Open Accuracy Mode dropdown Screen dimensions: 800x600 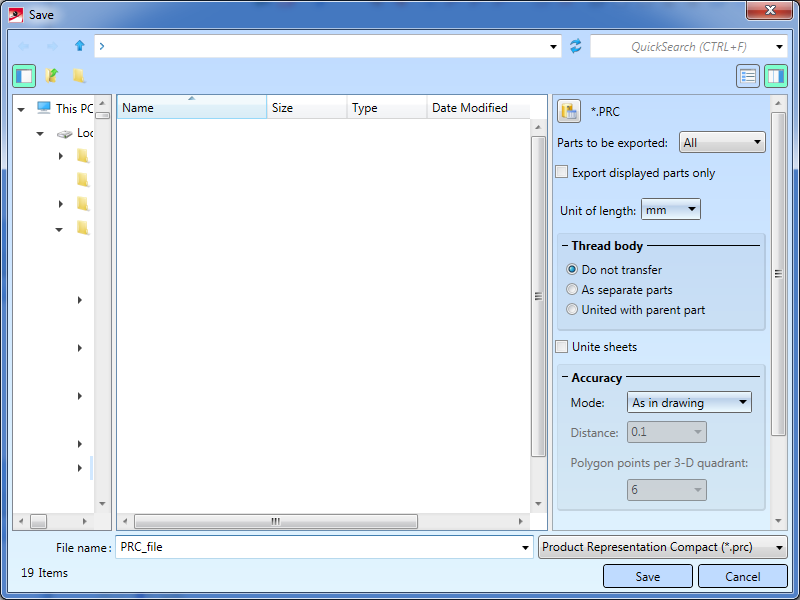click(689, 402)
